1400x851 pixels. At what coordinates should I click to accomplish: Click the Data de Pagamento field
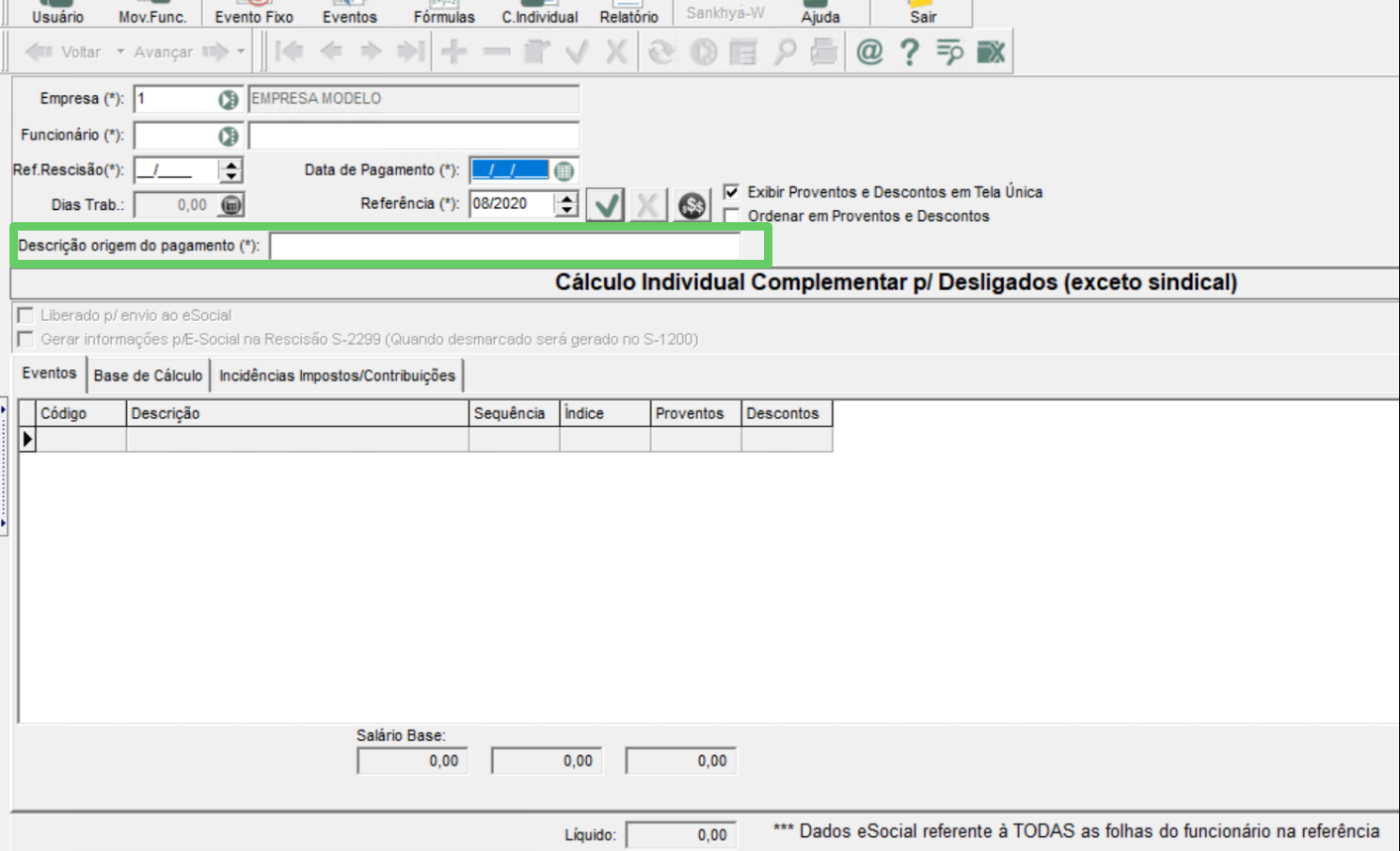(511, 170)
